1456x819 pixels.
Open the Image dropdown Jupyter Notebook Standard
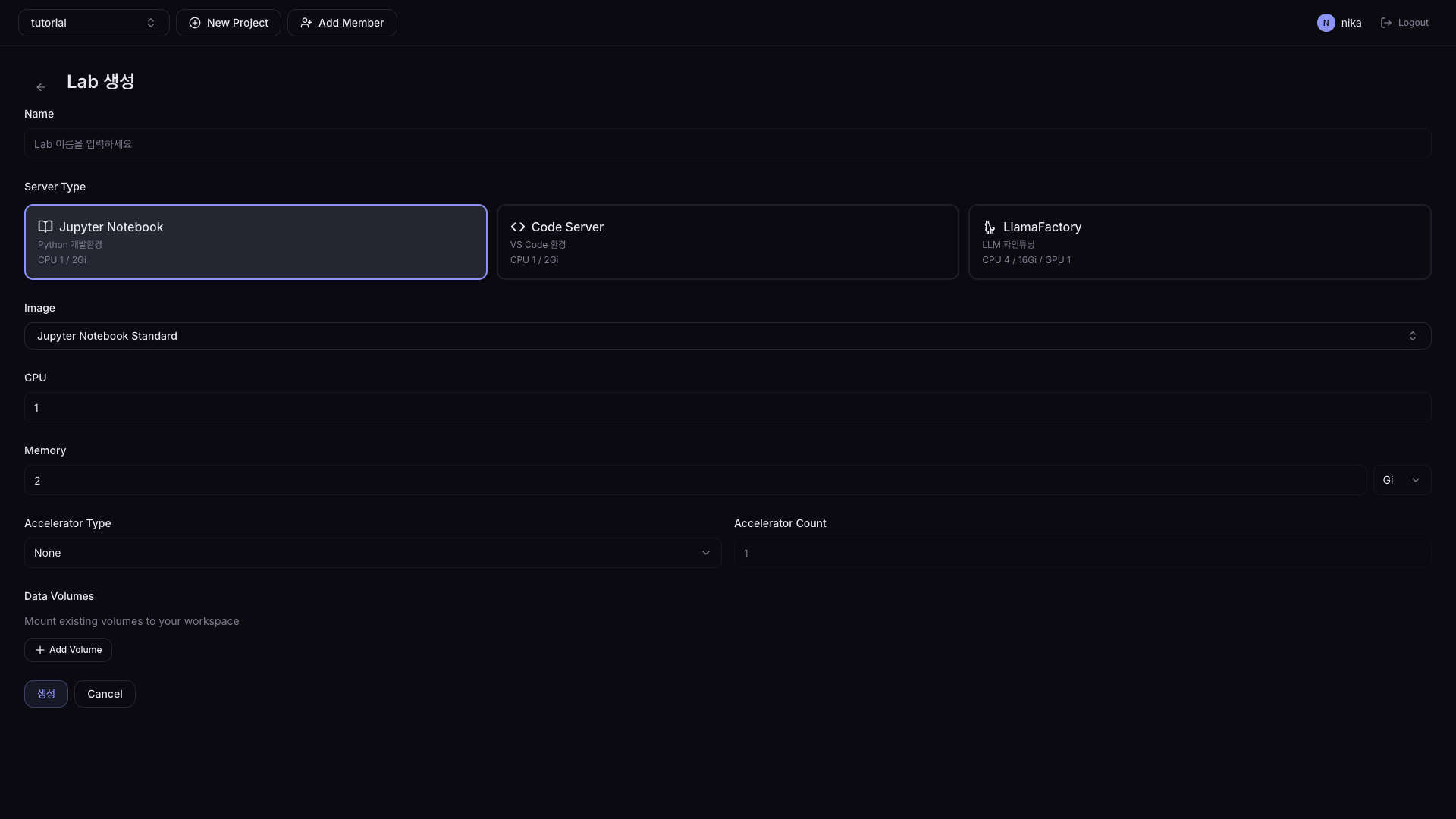(x=728, y=336)
